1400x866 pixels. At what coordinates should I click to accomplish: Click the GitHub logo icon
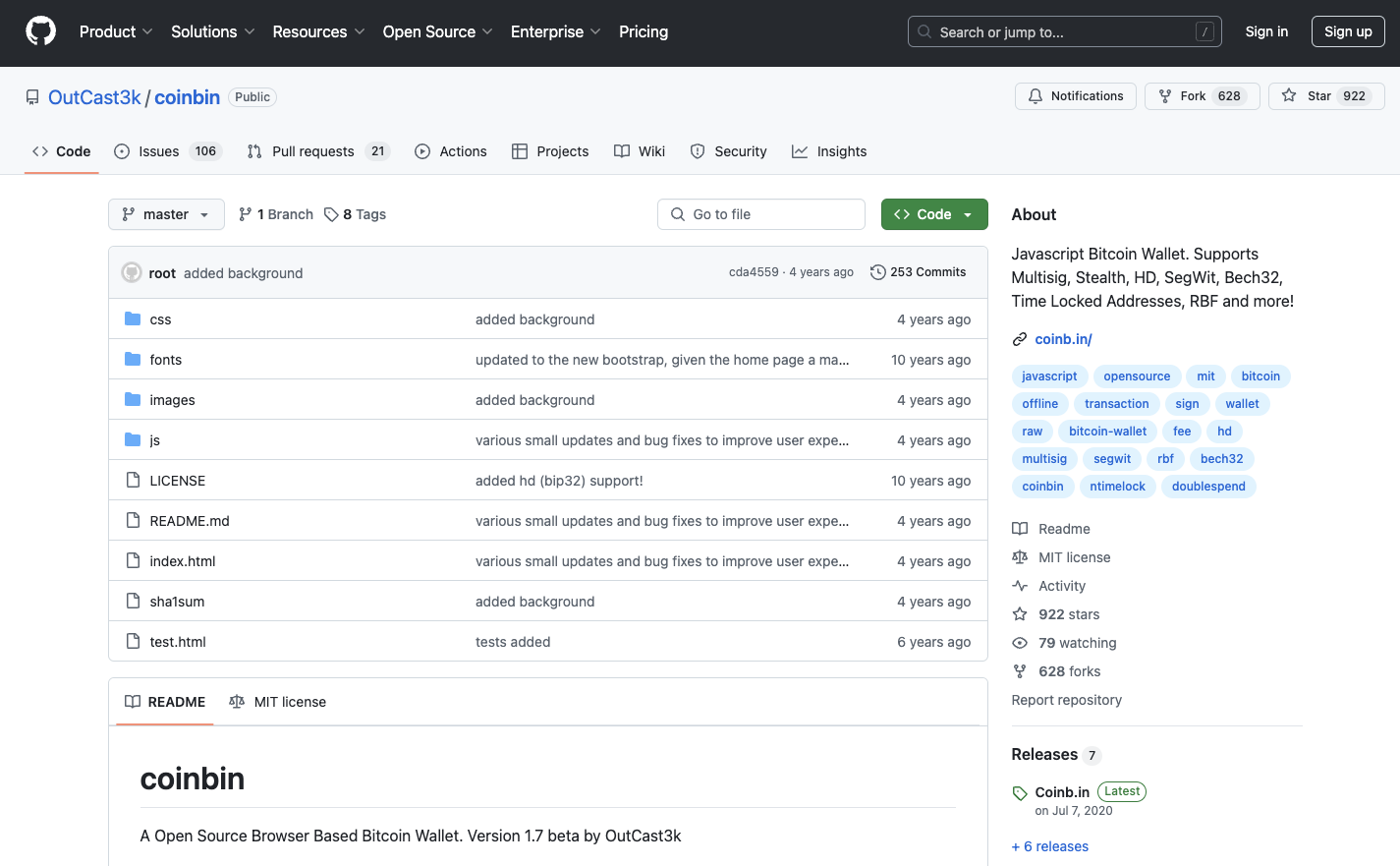point(40,31)
